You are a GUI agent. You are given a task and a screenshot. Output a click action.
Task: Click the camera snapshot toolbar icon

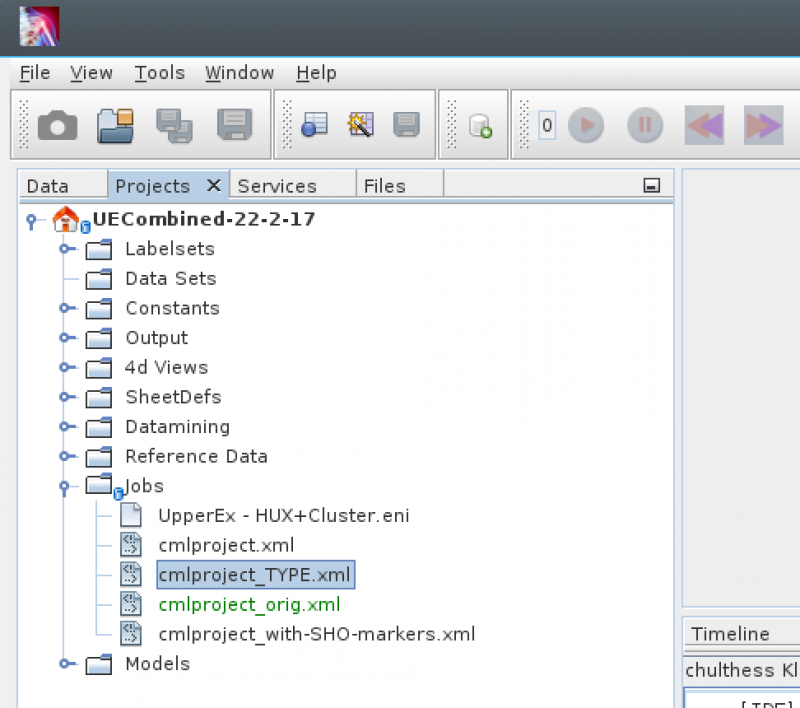coord(57,125)
